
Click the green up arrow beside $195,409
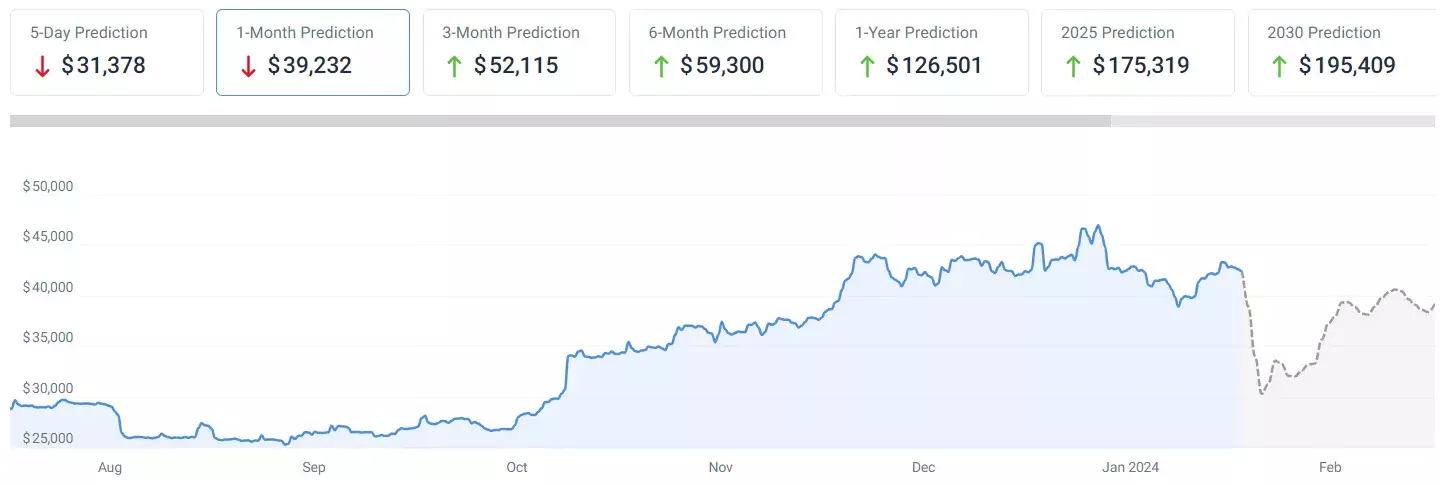pos(1278,67)
